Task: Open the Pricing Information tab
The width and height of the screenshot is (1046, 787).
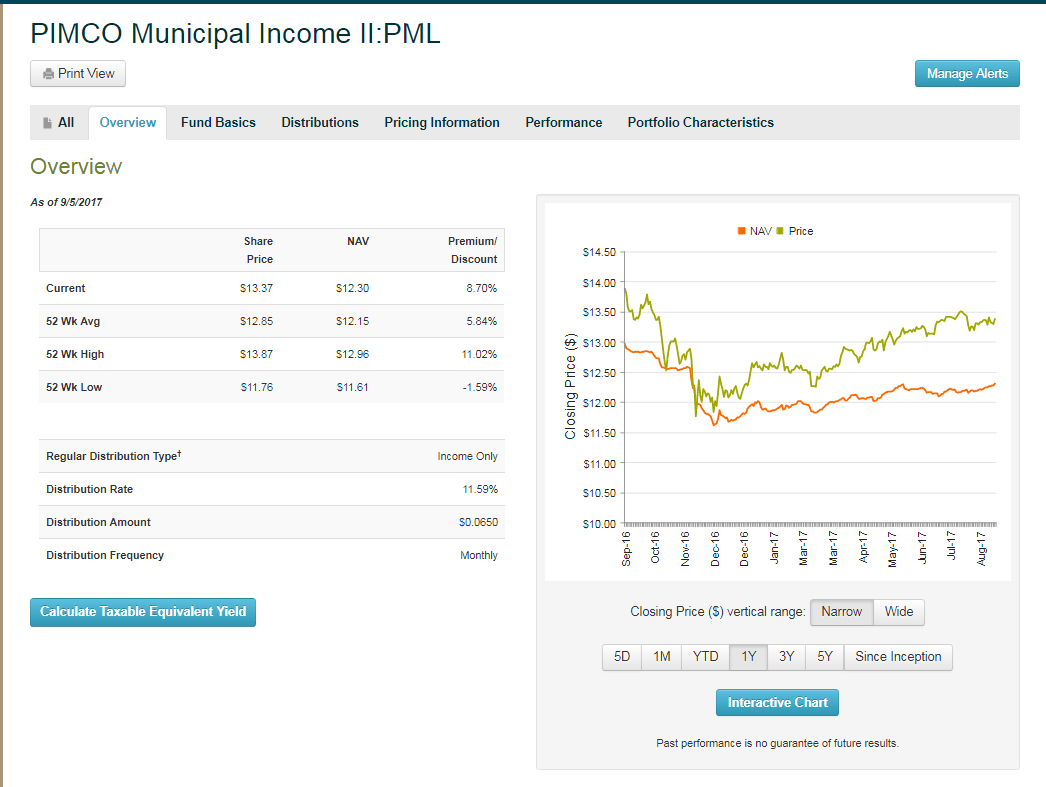Action: (442, 123)
